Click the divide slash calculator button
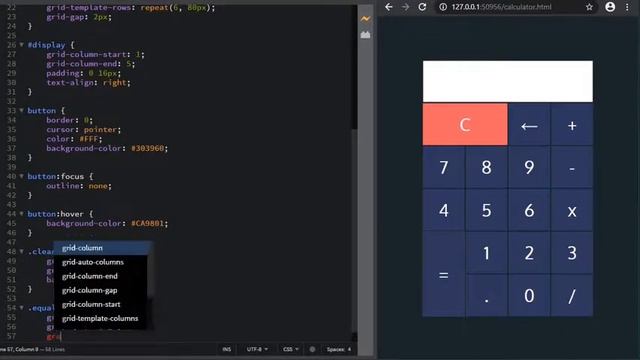Viewport: 640px width, 360px height. pyautogui.click(x=572, y=295)
